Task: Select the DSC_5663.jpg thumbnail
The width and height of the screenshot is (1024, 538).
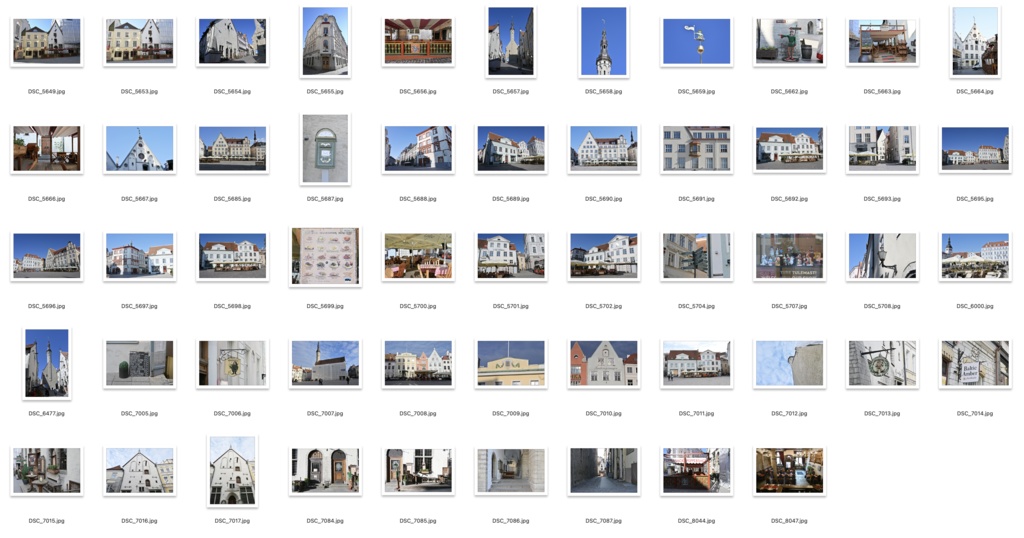Action: [882, 41]
